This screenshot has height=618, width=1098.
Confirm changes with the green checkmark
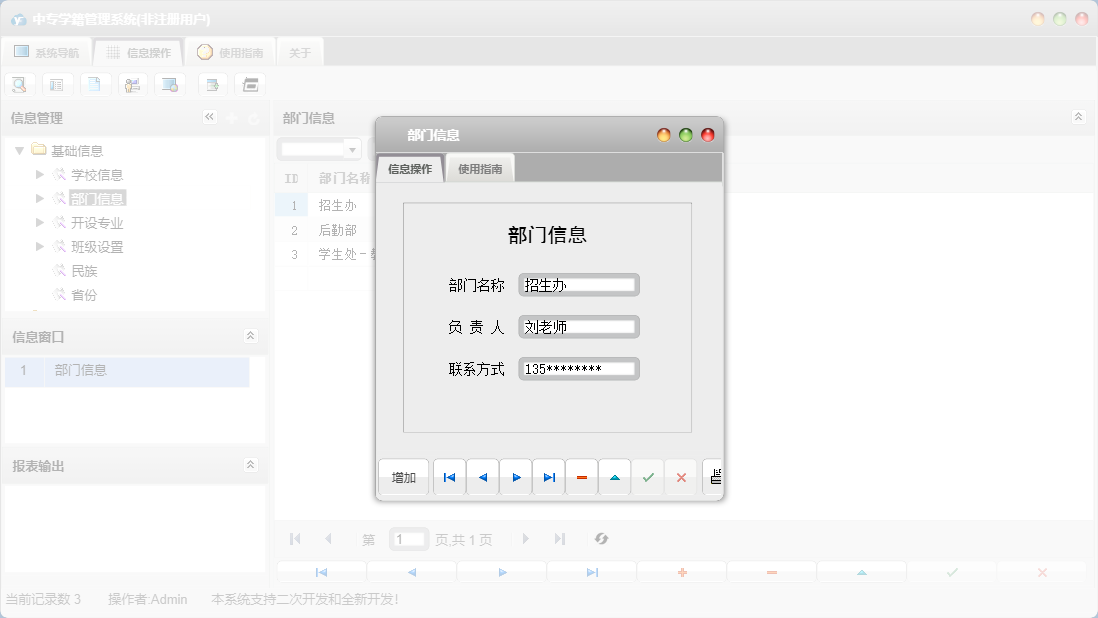[x=647, y=477]
